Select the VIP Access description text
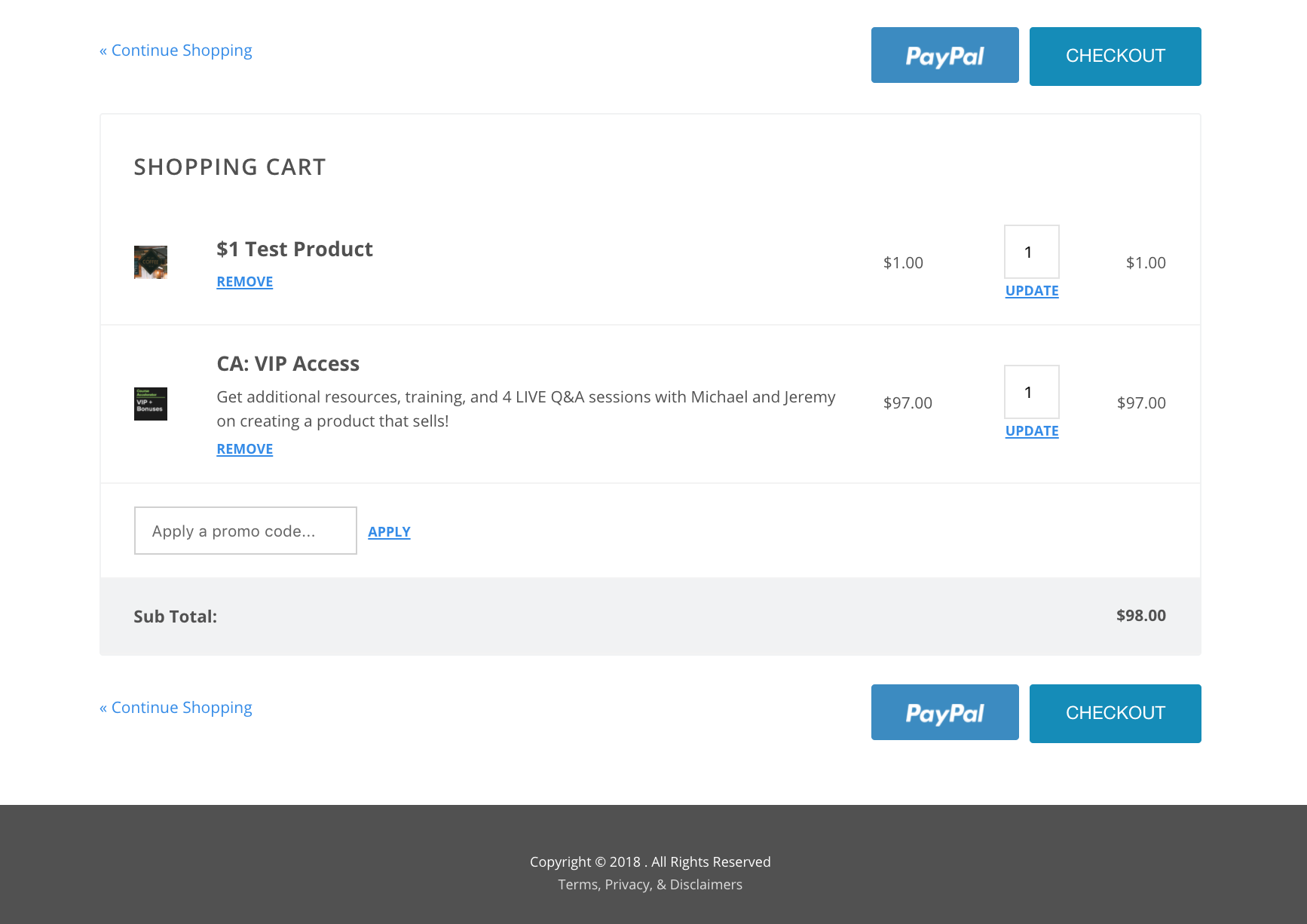The width and height of the screenshot is (1307, 924). pyautogui.click(x=526, y=409)
